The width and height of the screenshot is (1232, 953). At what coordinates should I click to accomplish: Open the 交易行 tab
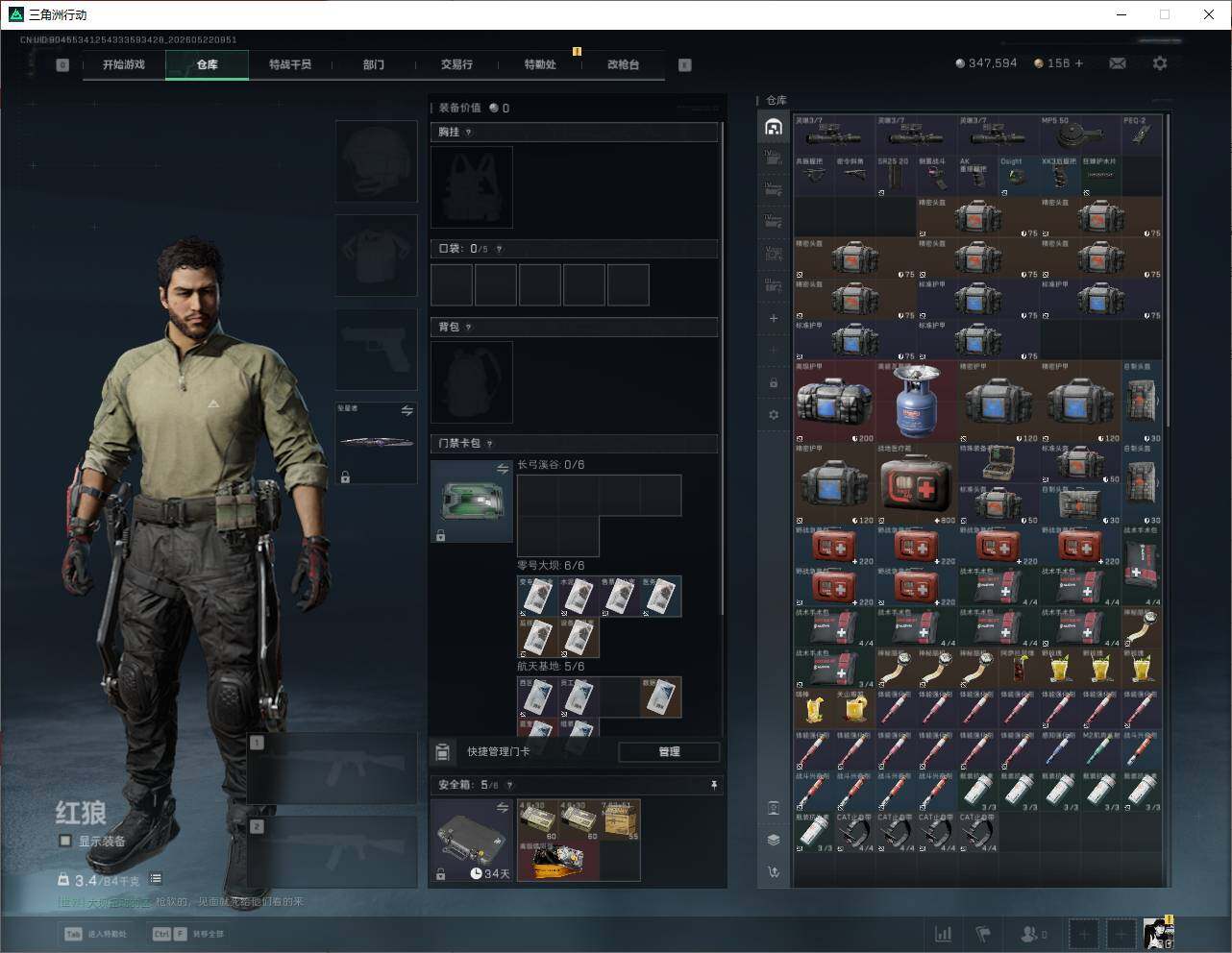[x=456, y=64]
